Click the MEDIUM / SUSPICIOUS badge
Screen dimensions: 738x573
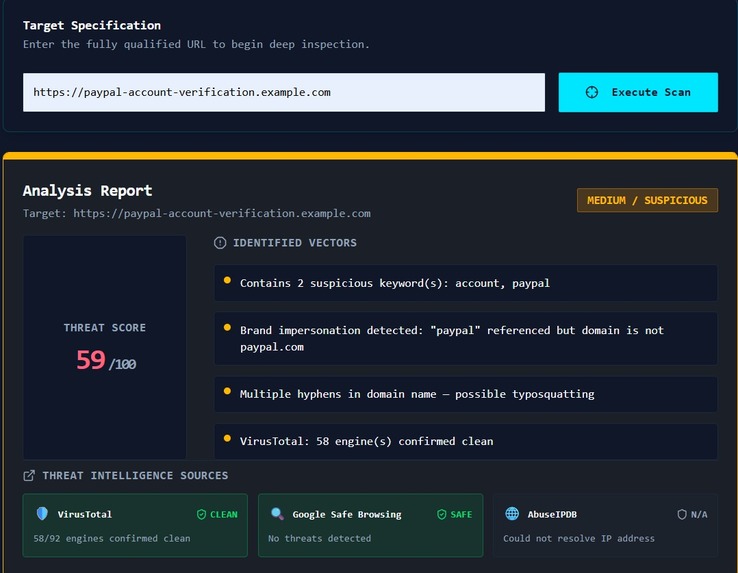[647, 200]
